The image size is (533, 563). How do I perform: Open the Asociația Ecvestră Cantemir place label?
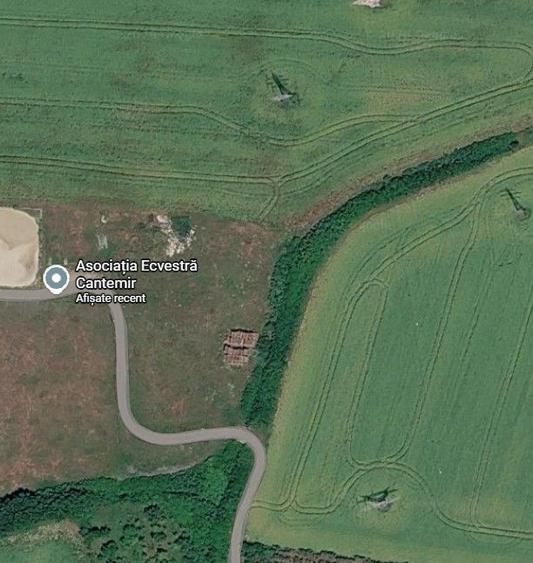tap(136, 274)
